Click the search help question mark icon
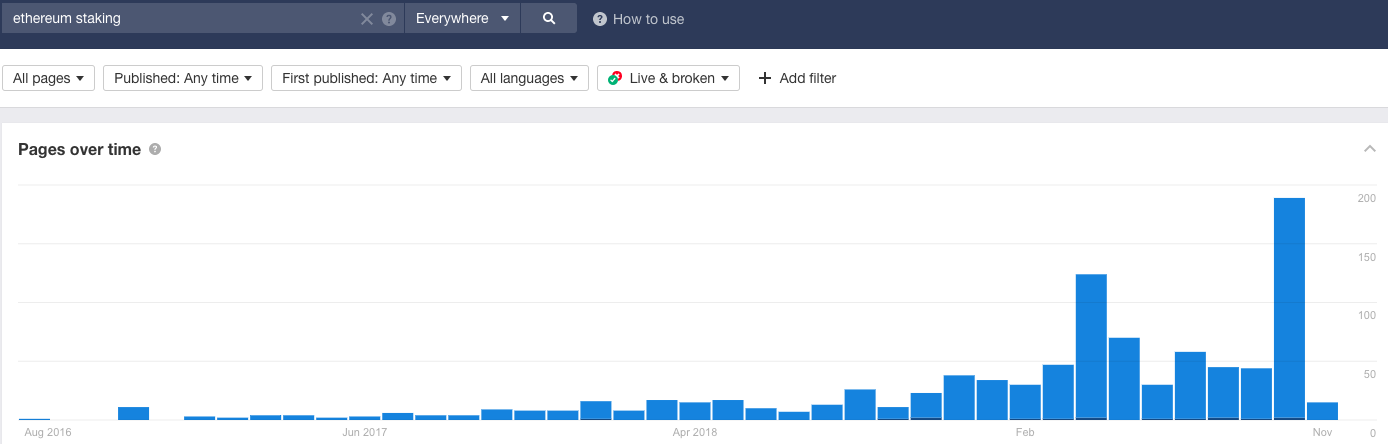Screen dimensions: 1388x444 coord(389,19)
